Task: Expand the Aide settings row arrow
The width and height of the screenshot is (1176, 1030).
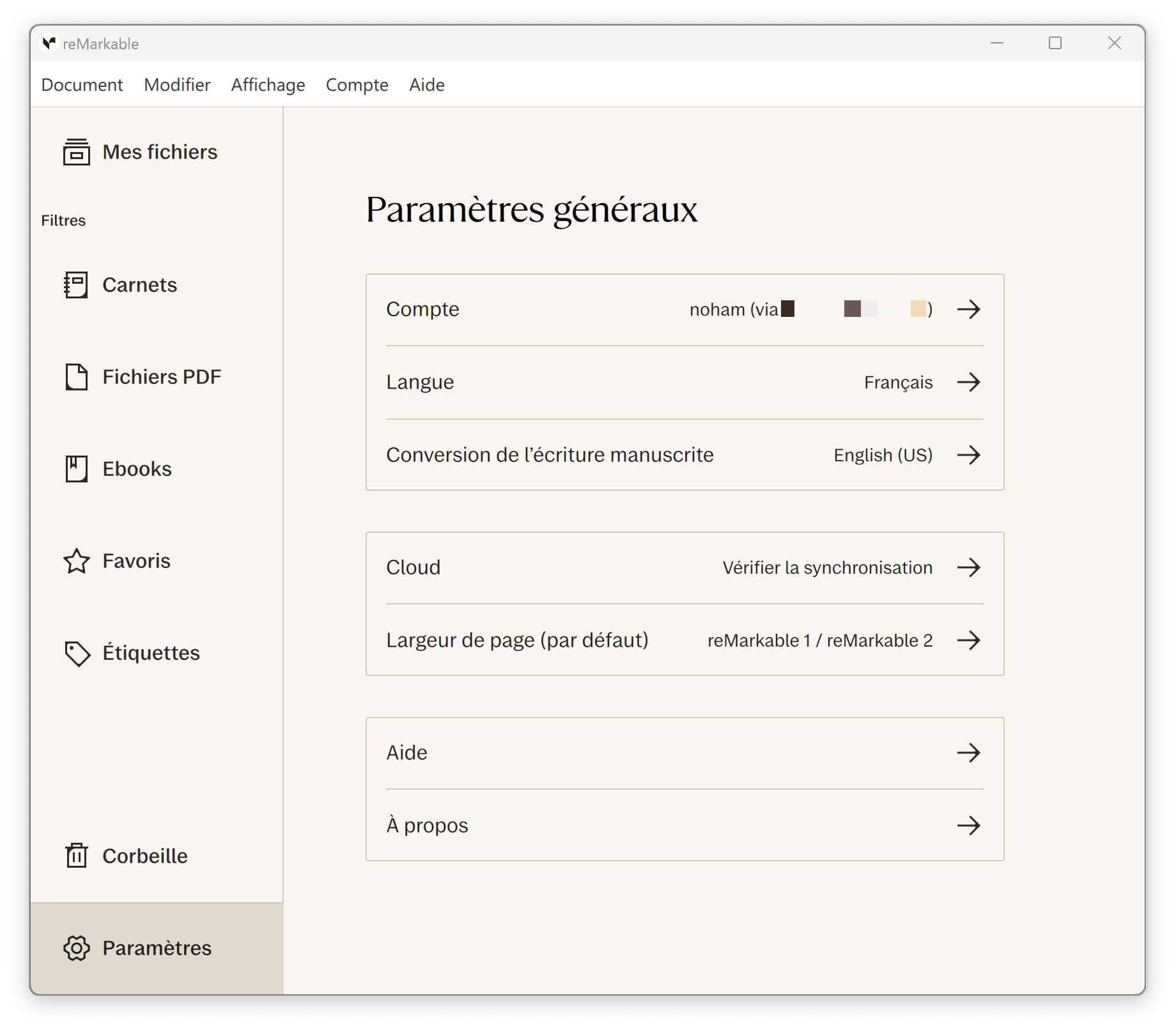Action: coord(969,753)
